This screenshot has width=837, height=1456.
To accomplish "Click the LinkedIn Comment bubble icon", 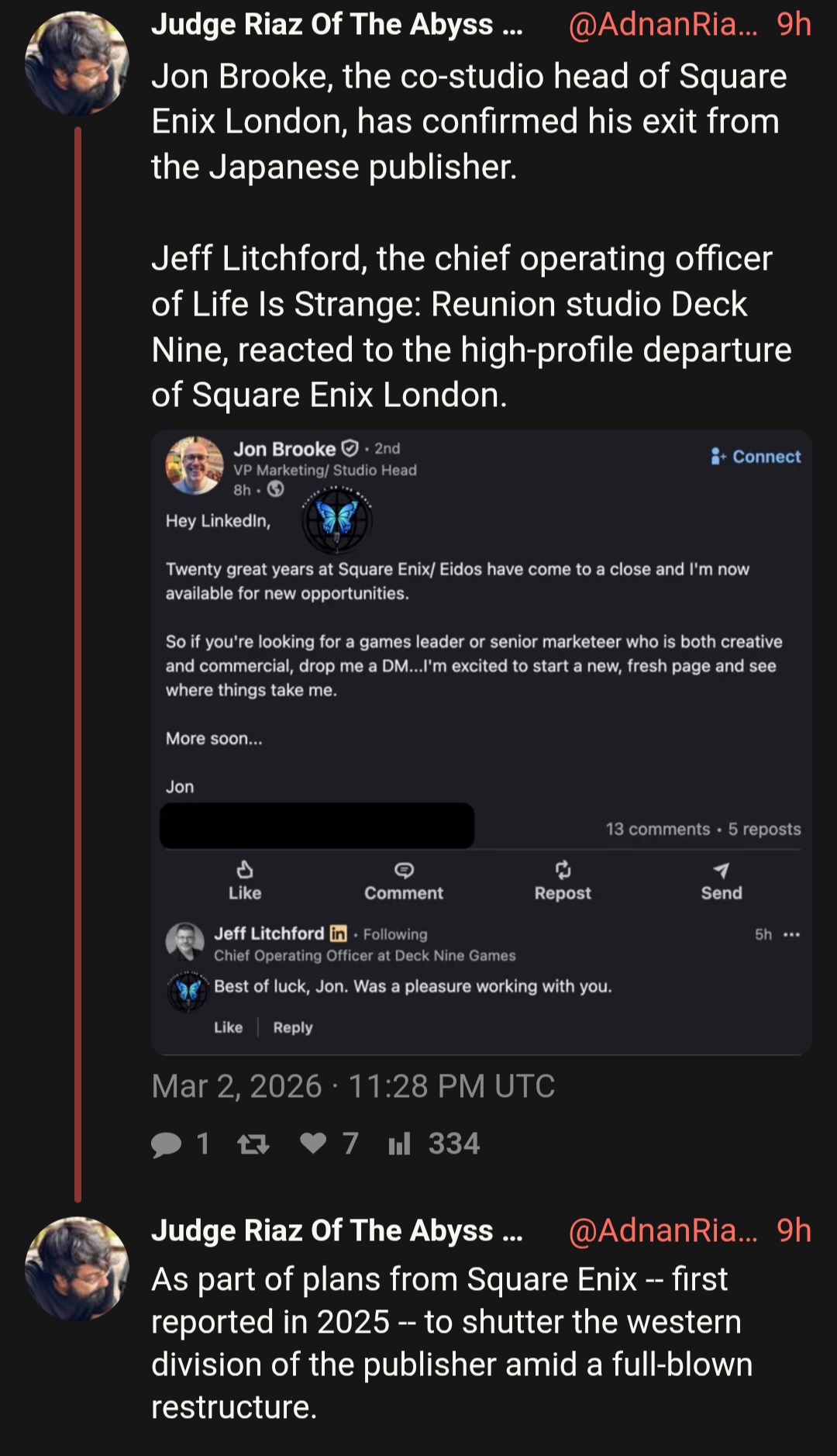I will (404, 870).
